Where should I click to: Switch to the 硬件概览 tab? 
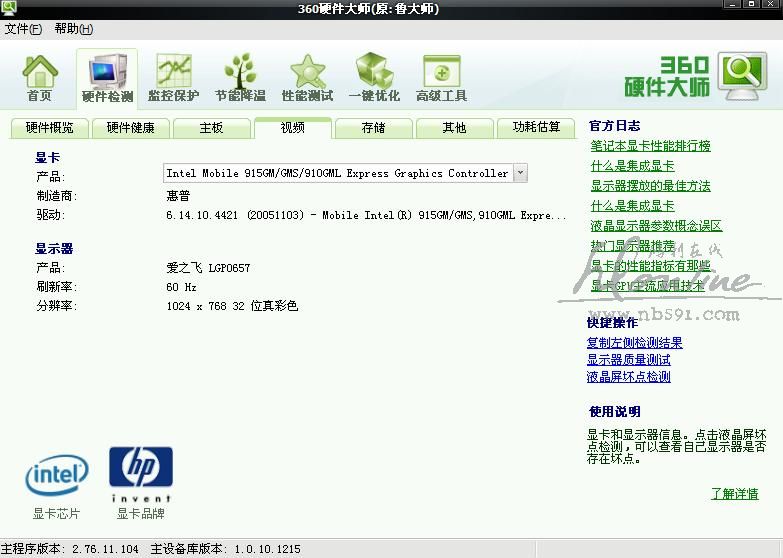tap(49, 128)
